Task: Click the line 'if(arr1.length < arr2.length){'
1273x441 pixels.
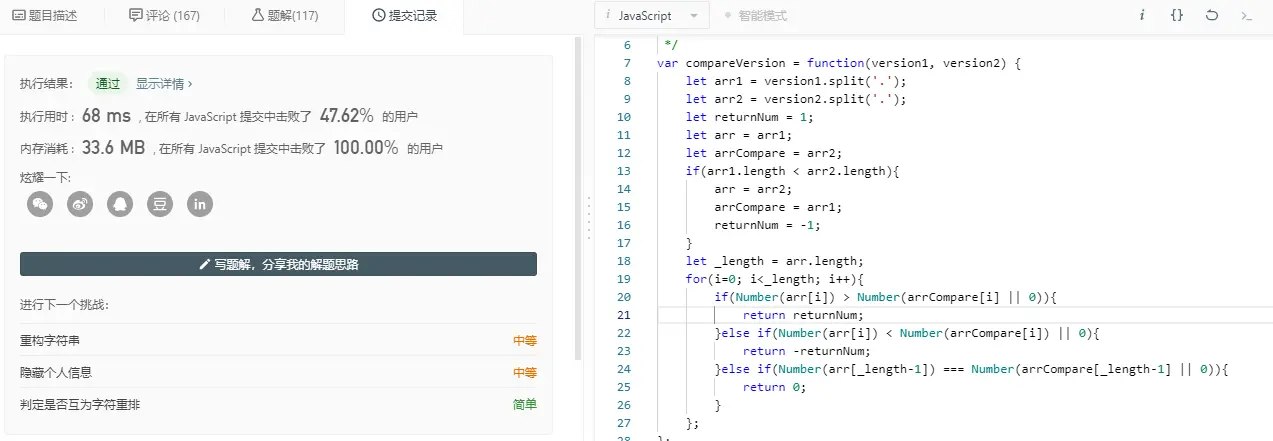Action: 793,171
